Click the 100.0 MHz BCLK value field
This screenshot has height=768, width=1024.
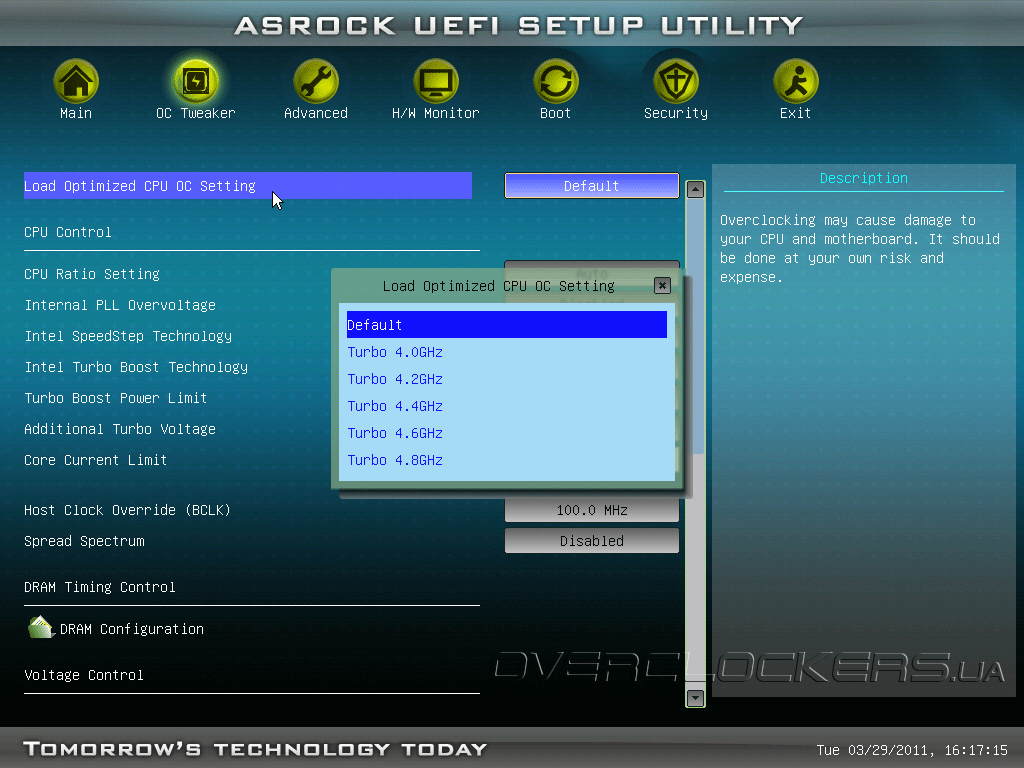pyautogui.click(x=592, y=510)
